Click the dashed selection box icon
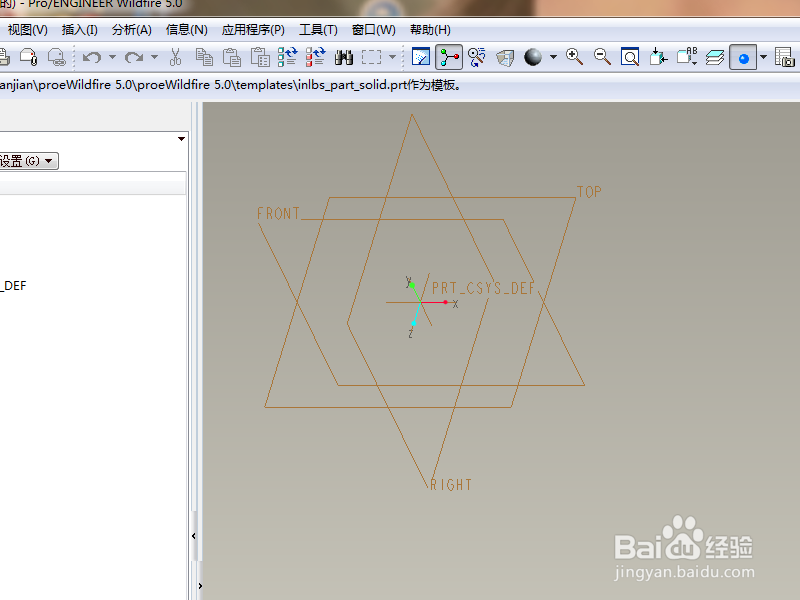 371,57
